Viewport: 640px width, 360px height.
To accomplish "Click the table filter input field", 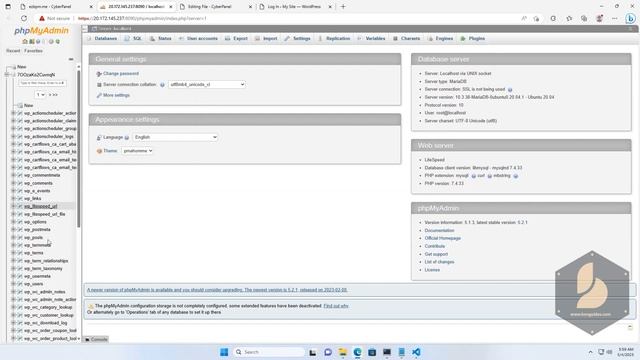I will [42, 83].
